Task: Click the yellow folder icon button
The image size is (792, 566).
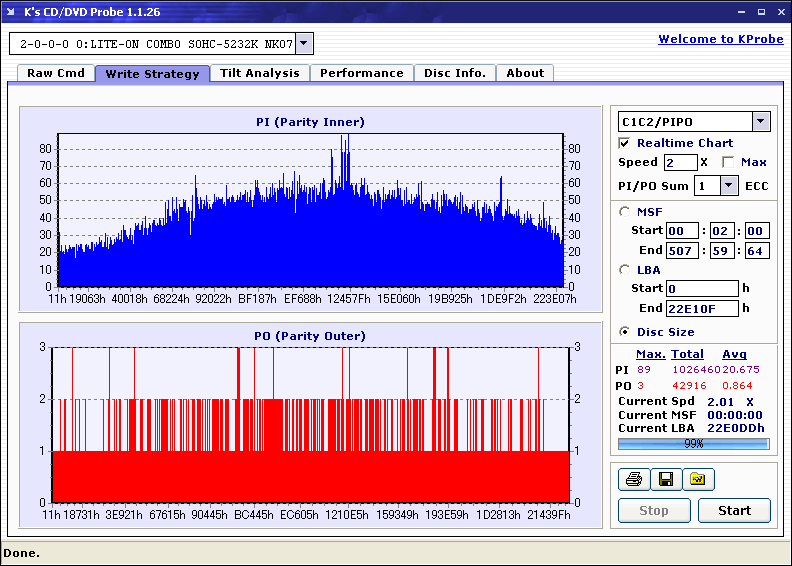Action: tap(698, 480)
